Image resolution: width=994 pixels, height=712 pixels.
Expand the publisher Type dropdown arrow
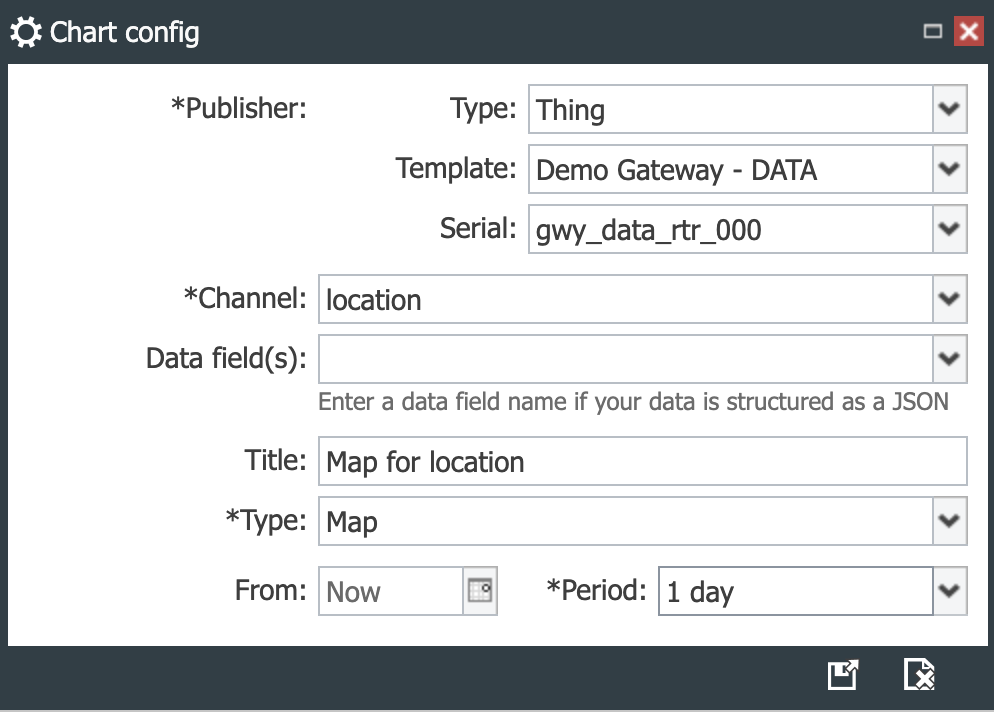[x=949, y=109]
